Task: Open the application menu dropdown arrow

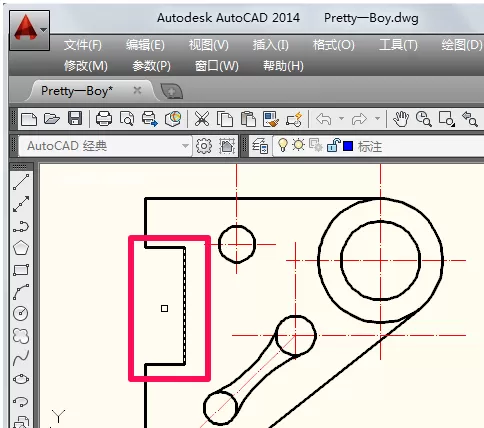Action: coord(44,30)
